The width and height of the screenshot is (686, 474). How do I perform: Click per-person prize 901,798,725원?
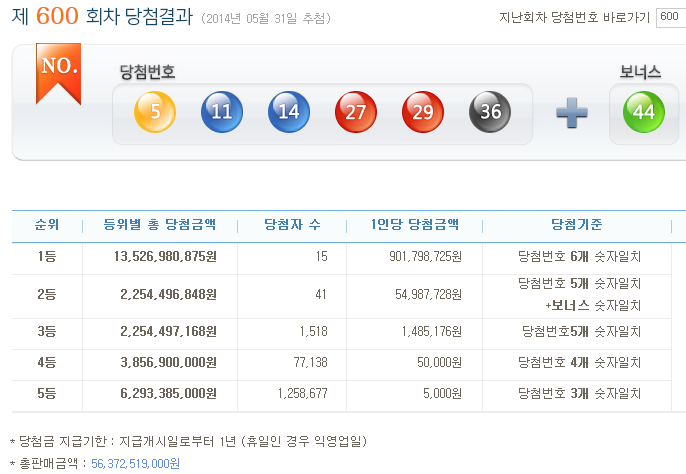coord(426,256)
